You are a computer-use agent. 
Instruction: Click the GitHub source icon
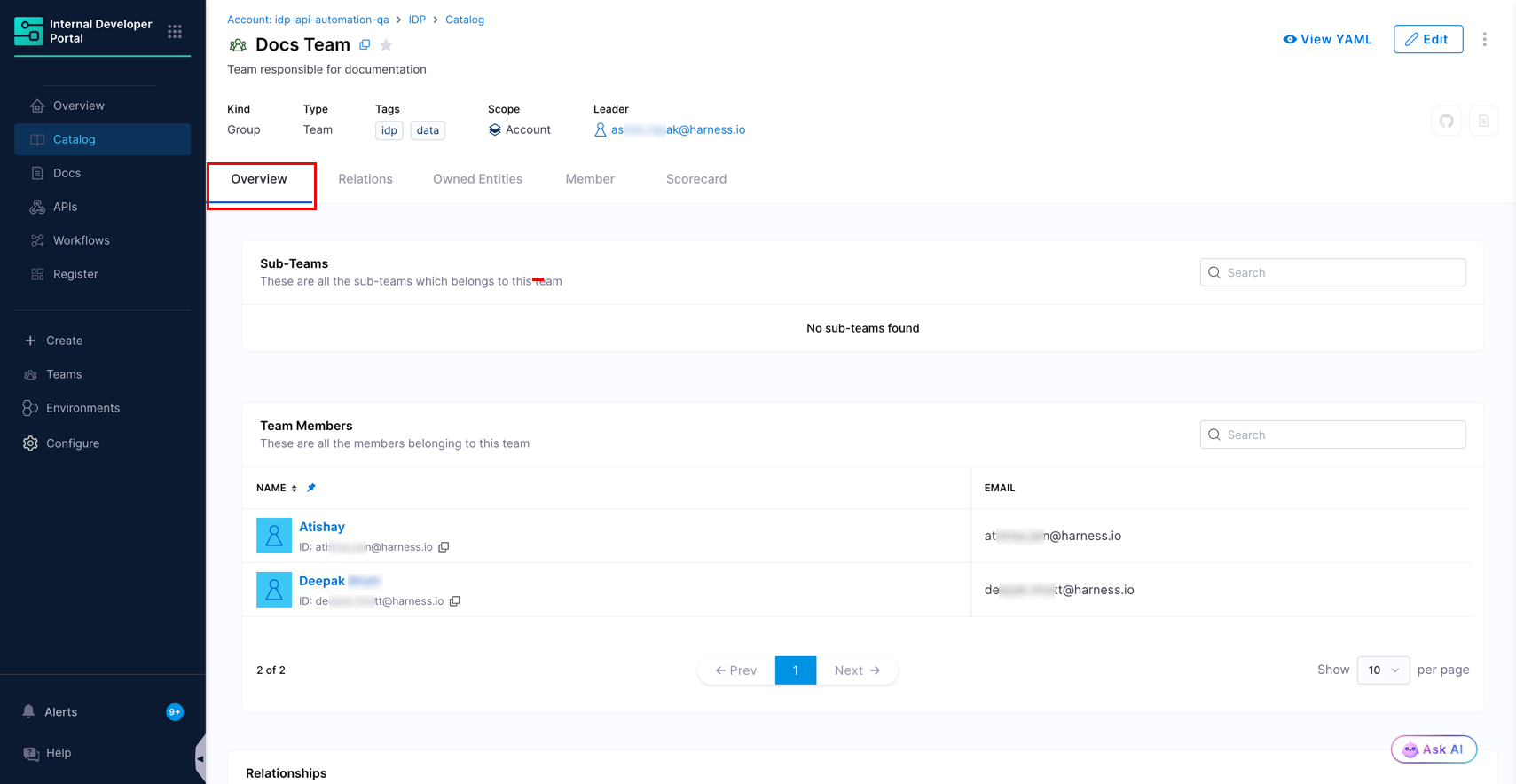1447,121
